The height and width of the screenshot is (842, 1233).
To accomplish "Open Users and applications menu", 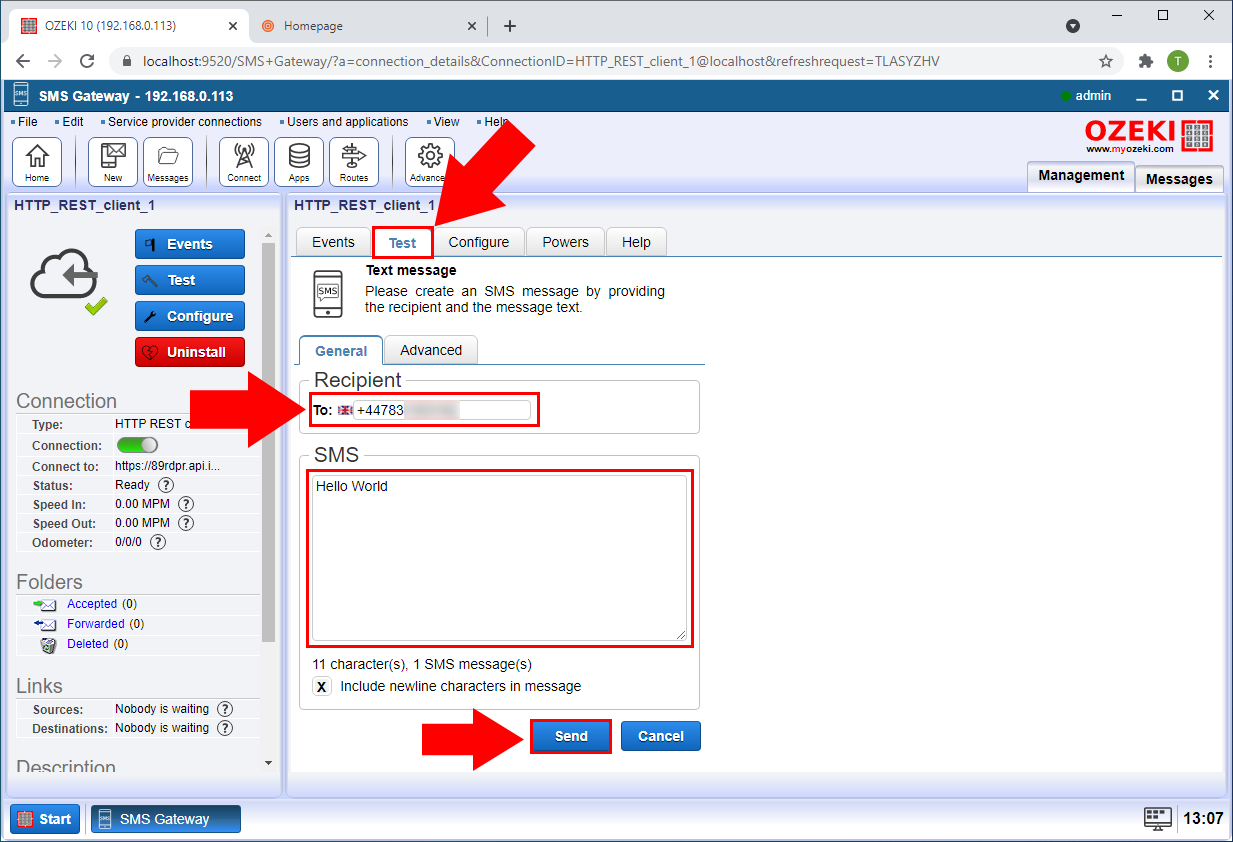I will [347, 122].
